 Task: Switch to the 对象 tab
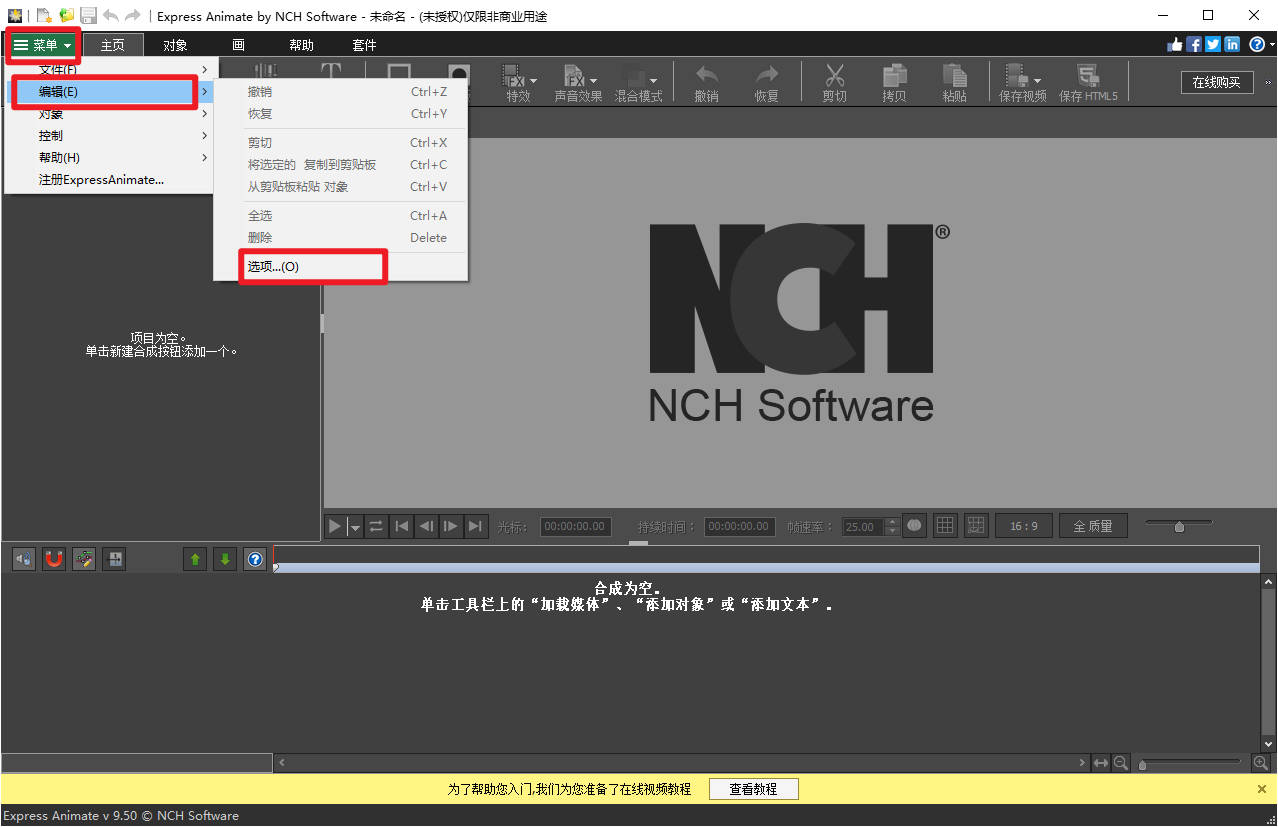tap(175, 45)
